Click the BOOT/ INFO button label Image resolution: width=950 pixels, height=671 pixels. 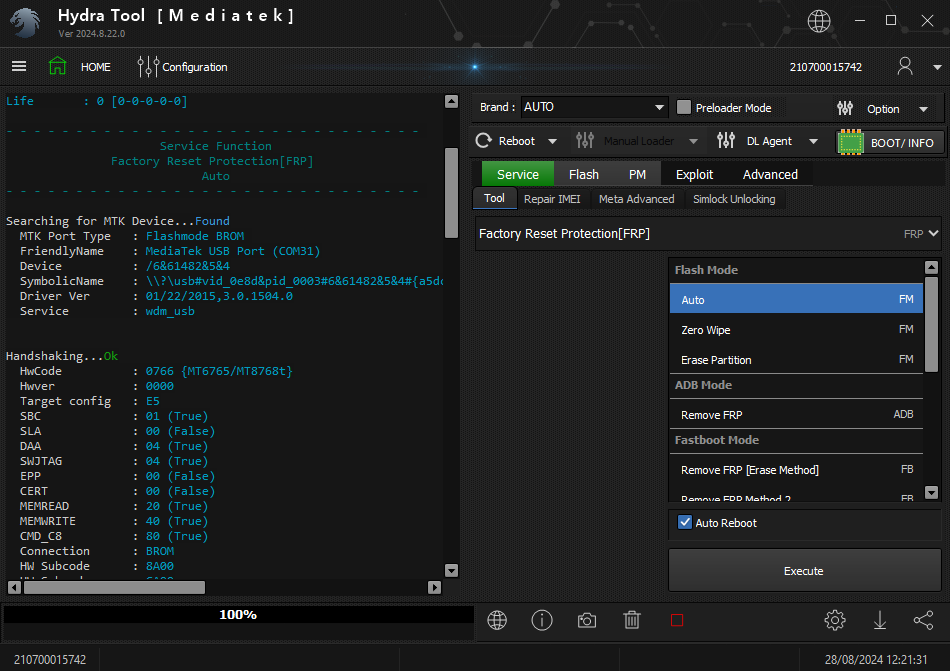(902, 143)
